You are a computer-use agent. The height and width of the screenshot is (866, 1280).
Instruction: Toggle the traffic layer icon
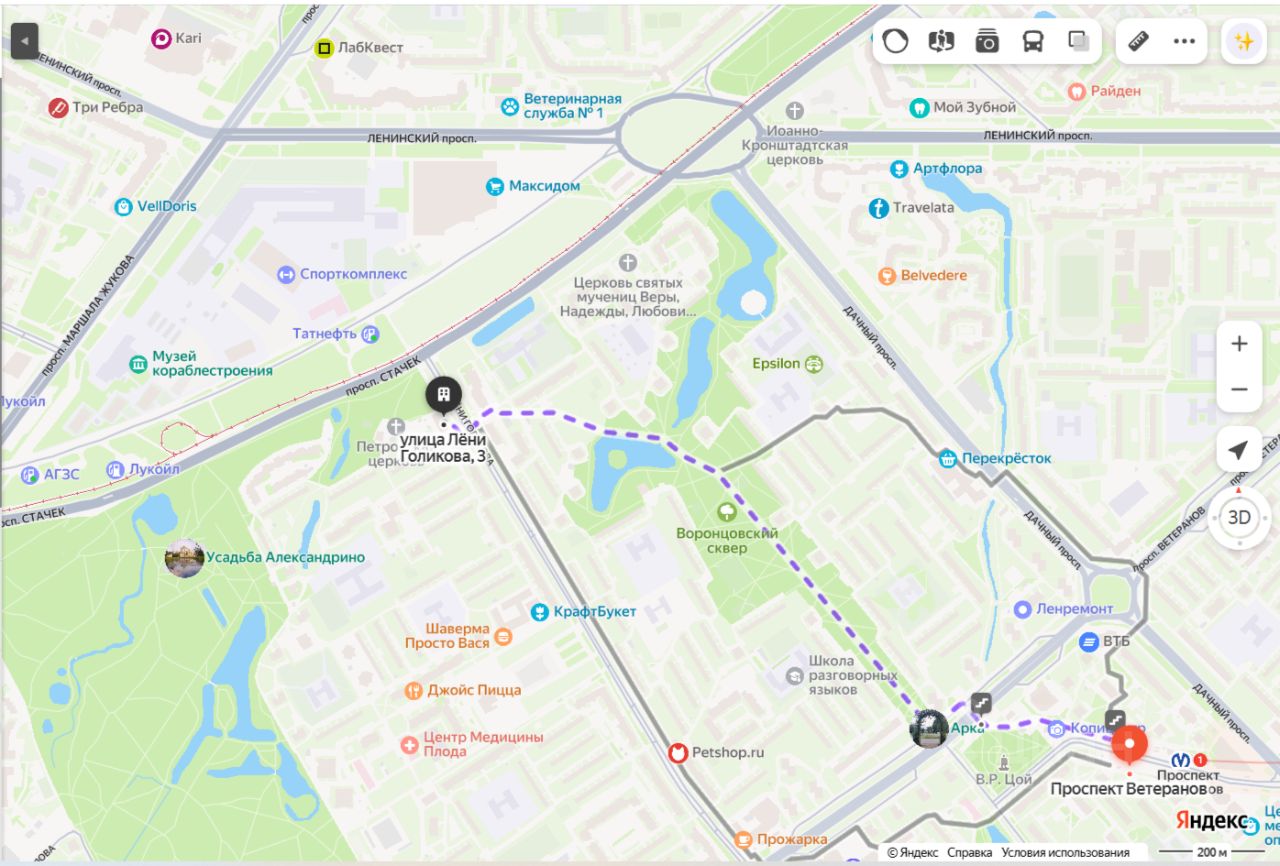click(x=895, y=41)
